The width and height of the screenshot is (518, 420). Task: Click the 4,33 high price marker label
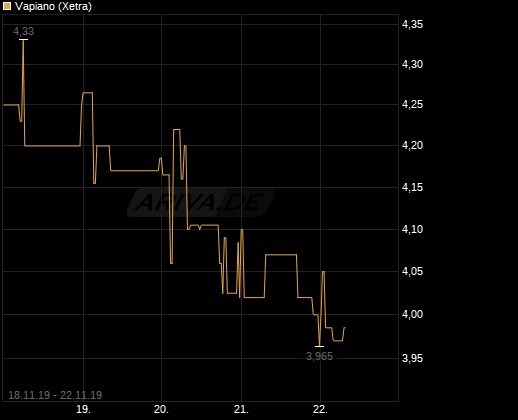pyautogui.click(x=23, y=31)
